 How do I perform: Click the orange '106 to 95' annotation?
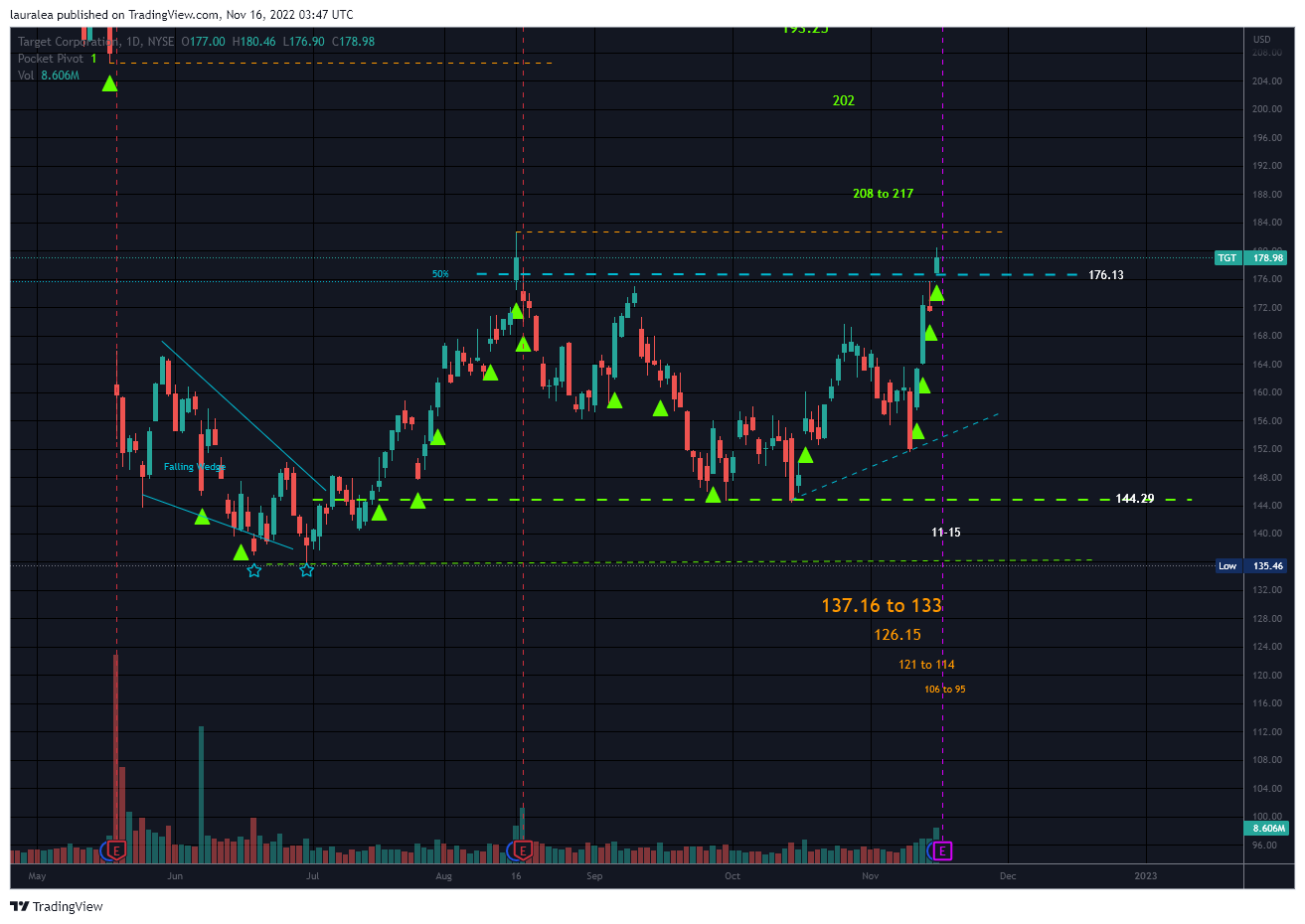pyautogui.click(x=945, y=690)
